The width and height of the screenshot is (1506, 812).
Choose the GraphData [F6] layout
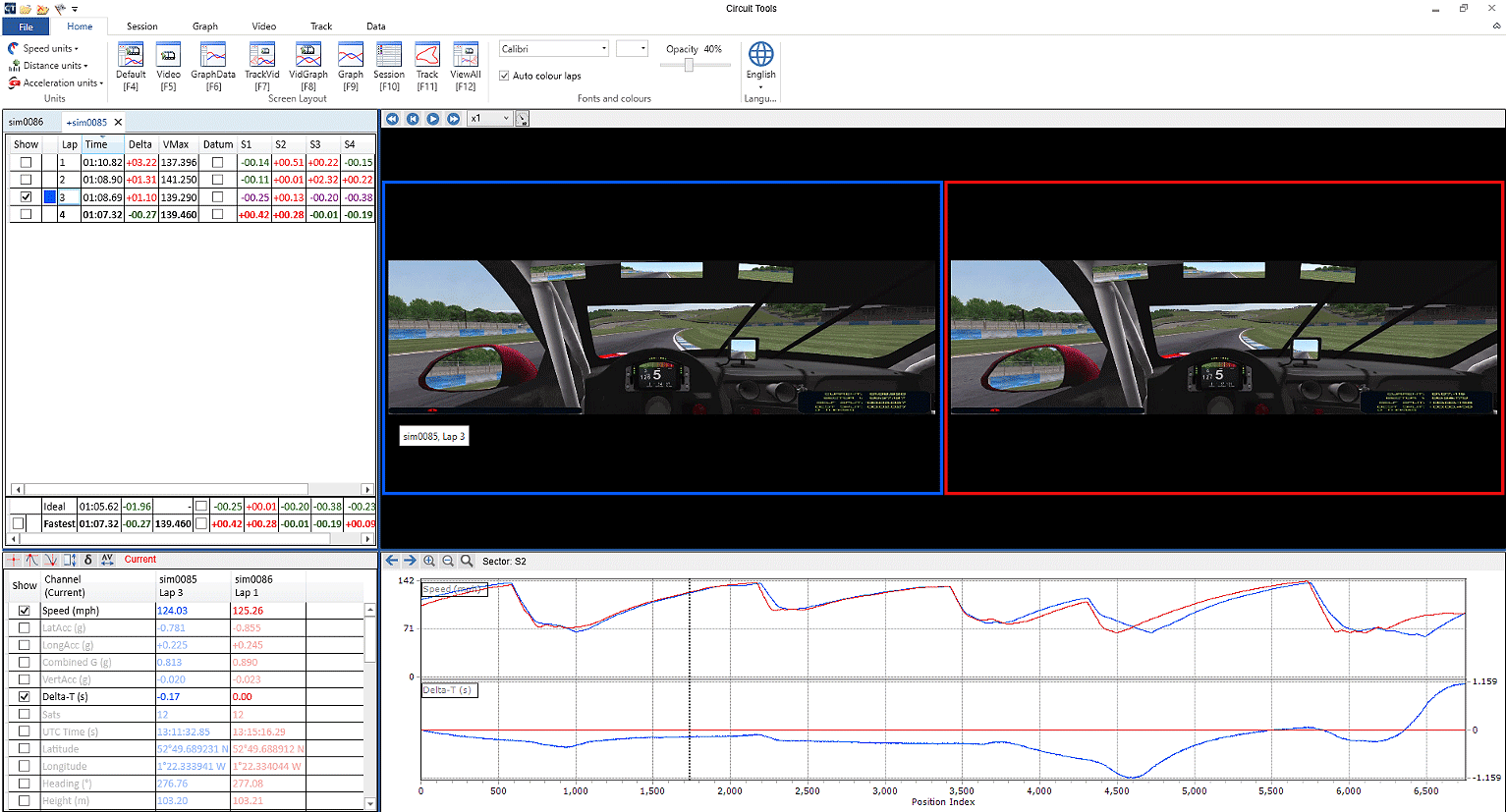click(213, 67)
